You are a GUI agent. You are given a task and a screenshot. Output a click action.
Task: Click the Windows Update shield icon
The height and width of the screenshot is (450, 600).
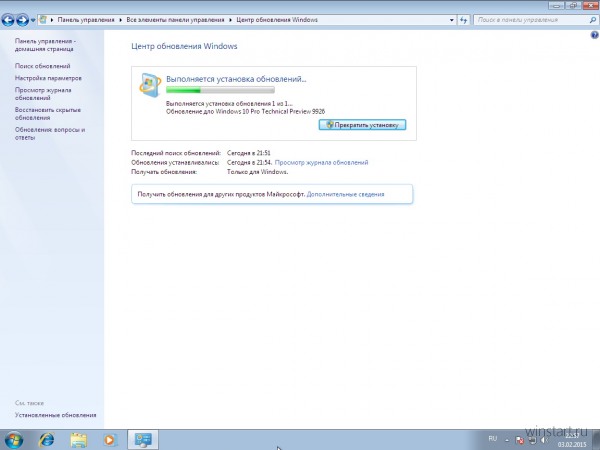pos(150,85)
